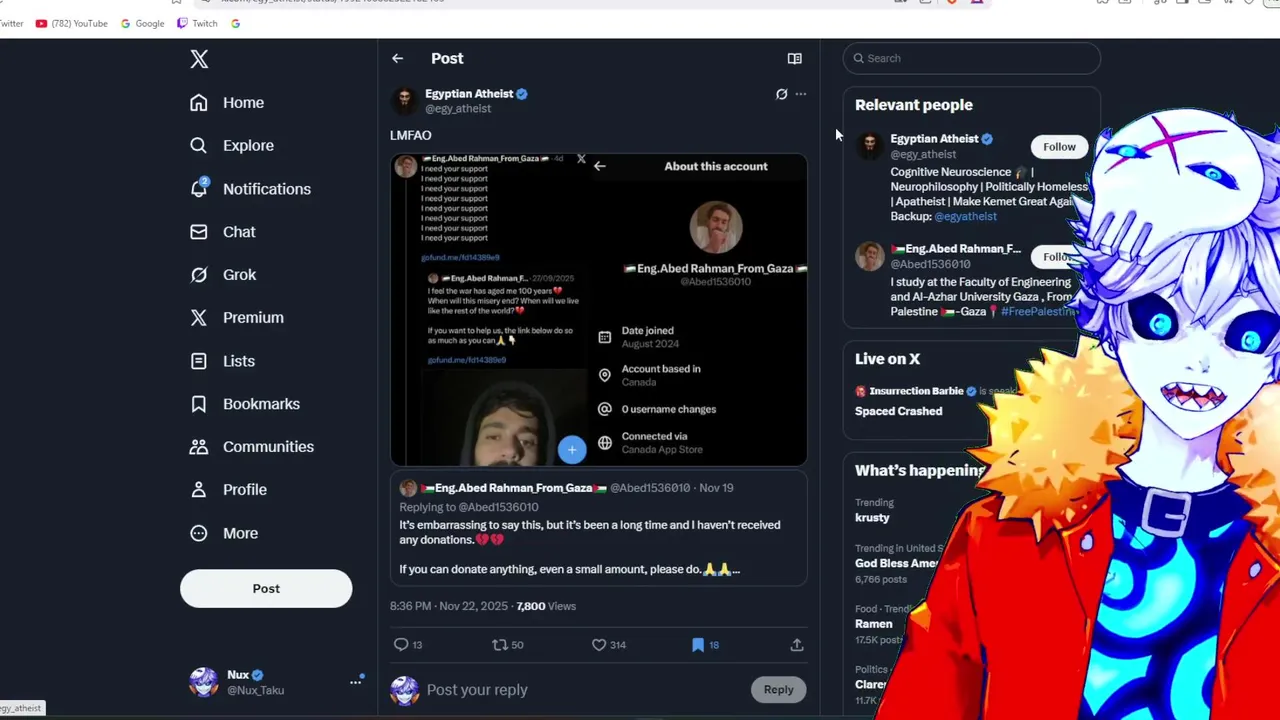1280x720 pixels.
Task: Open the post's three-dot more menu
Action: [x=800, y=94]
